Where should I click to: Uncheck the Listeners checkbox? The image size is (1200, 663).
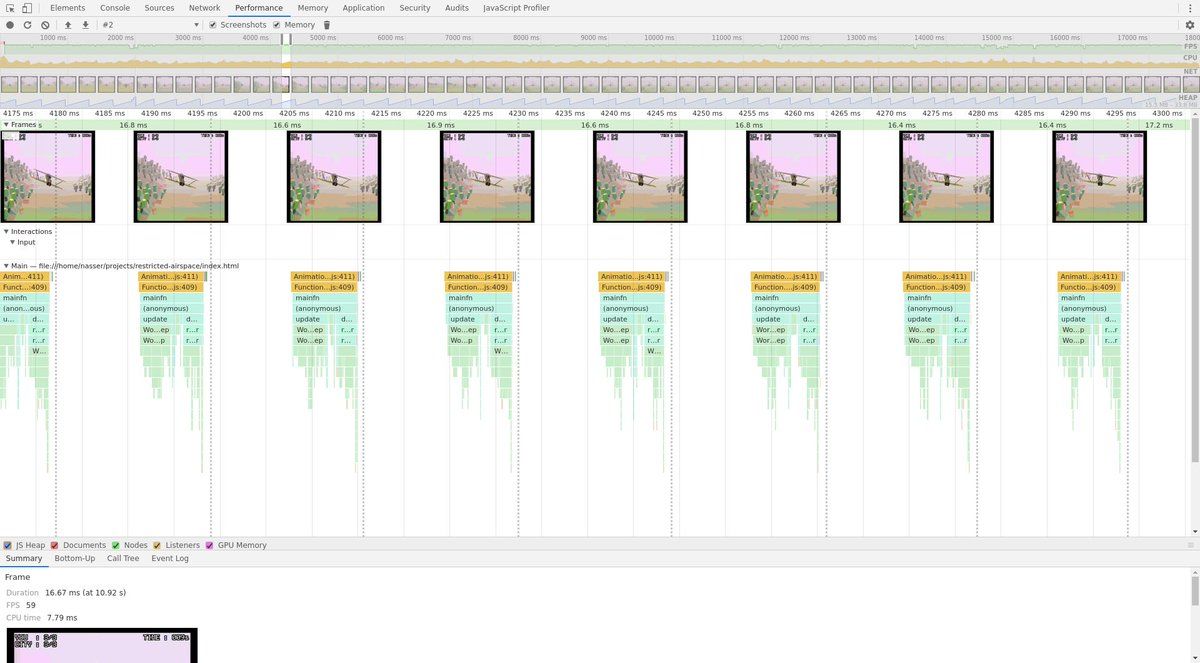point(157,546)
